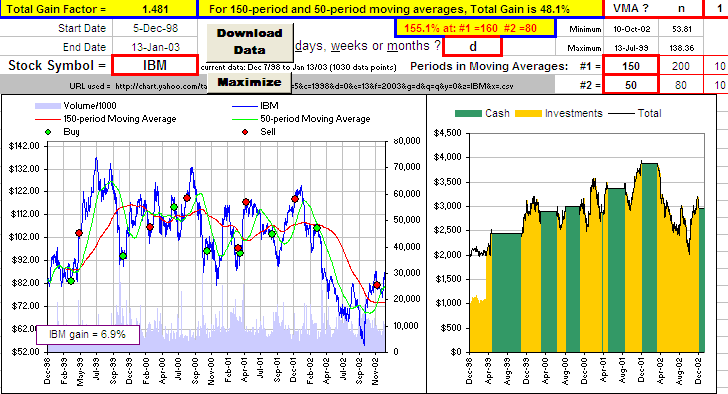Select the cell with value 200

(681, 66)
